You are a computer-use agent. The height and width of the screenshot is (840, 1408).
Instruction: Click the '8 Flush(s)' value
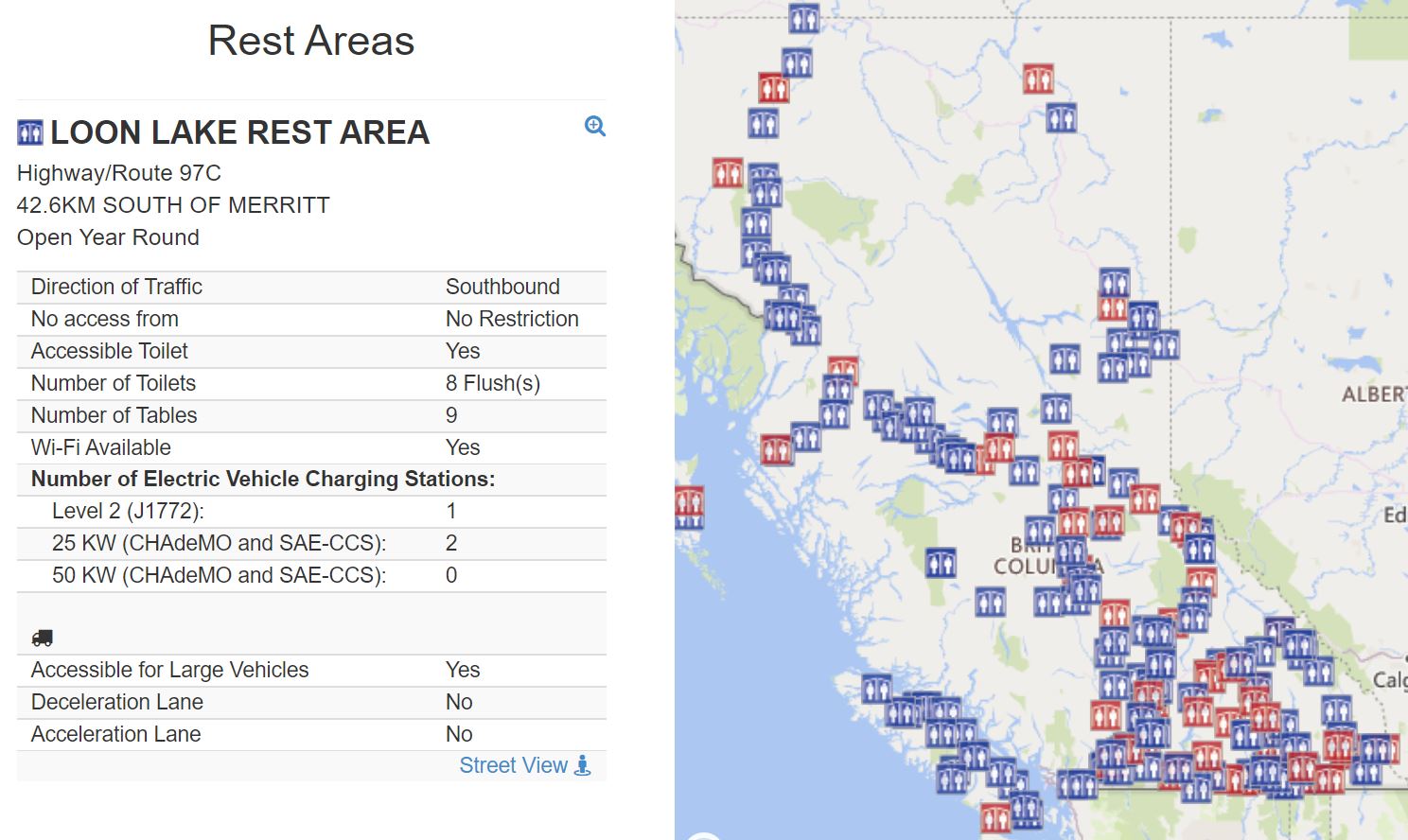click(493, 383)
